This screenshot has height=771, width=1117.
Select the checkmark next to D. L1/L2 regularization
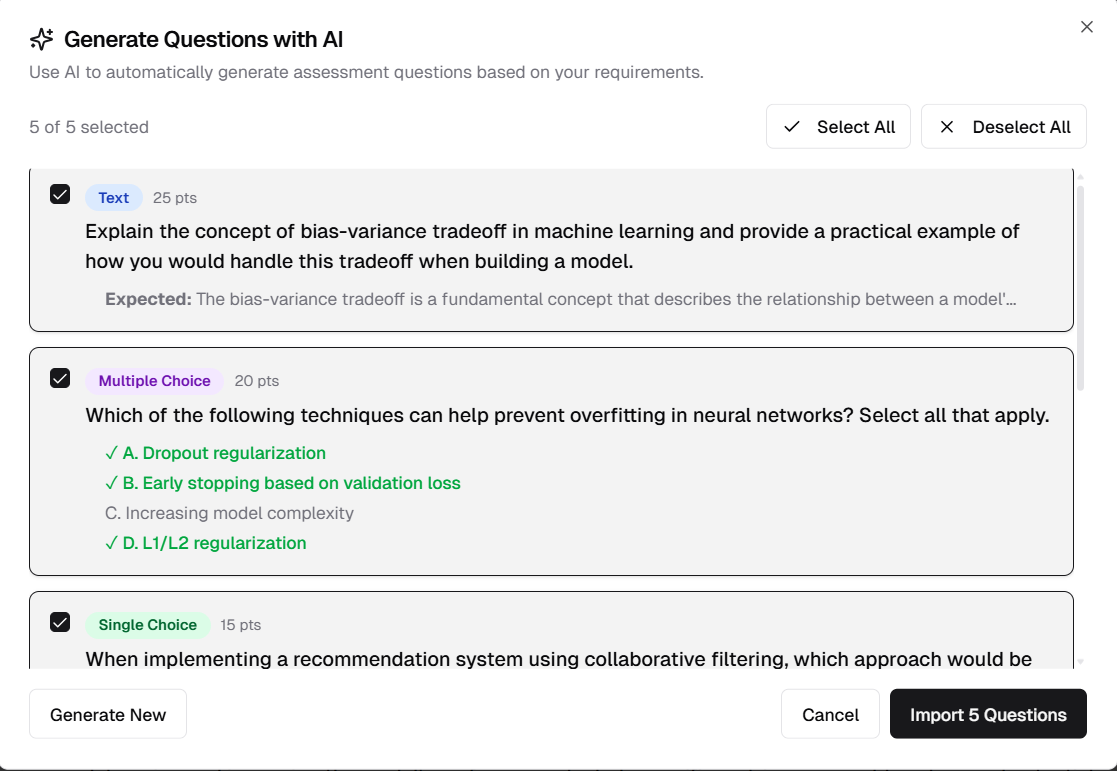[111, 543]
